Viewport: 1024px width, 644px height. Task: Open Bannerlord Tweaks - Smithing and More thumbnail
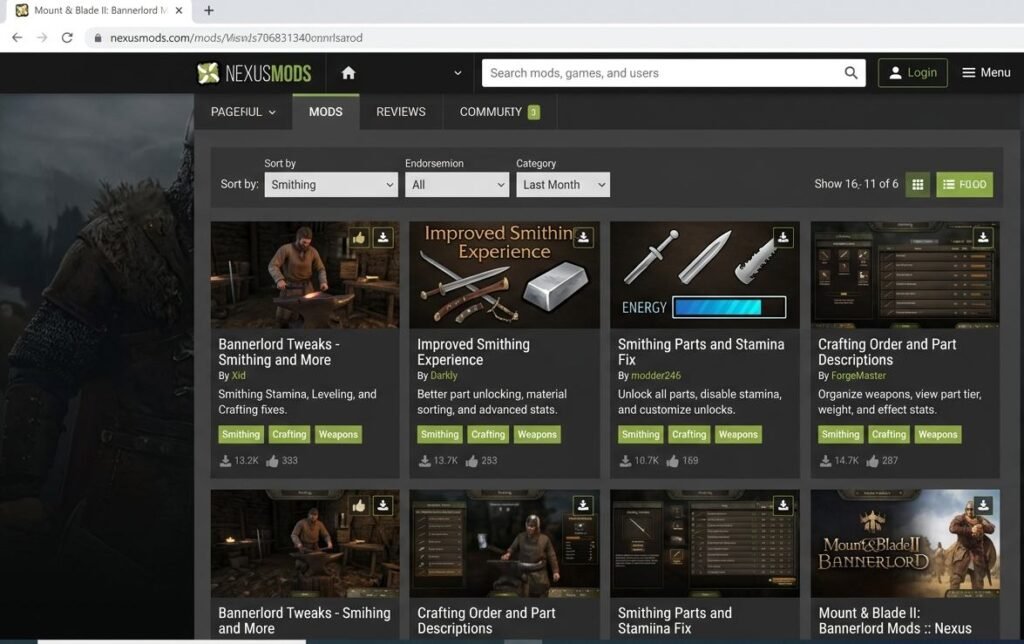[304, 275]
